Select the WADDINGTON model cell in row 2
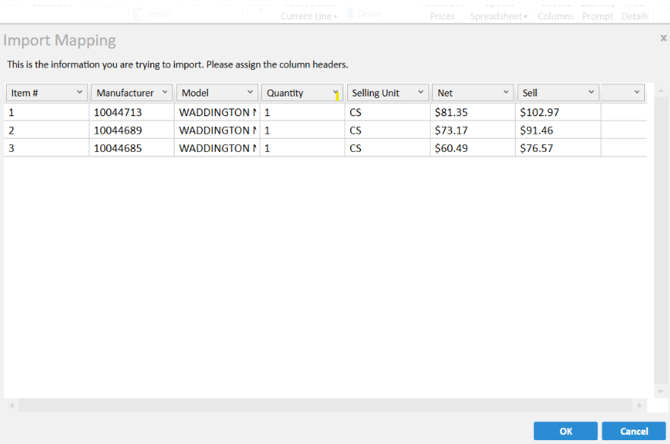The height and width of the screenshot is (444, 670). coord(217,130)
